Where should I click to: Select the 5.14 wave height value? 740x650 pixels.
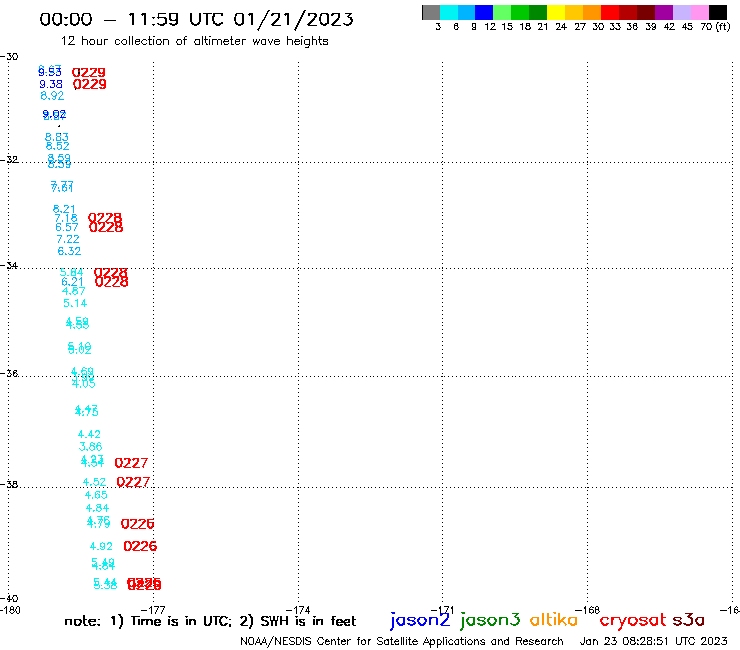click(x=75, y=303)
